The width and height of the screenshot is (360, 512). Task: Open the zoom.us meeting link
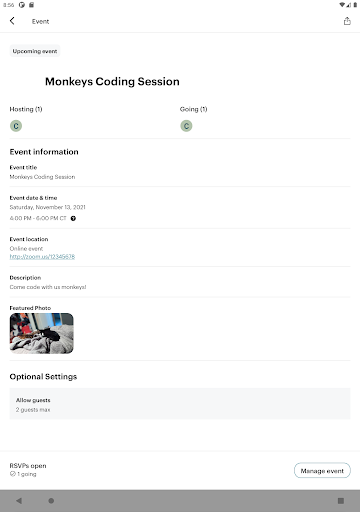point(42,257)
